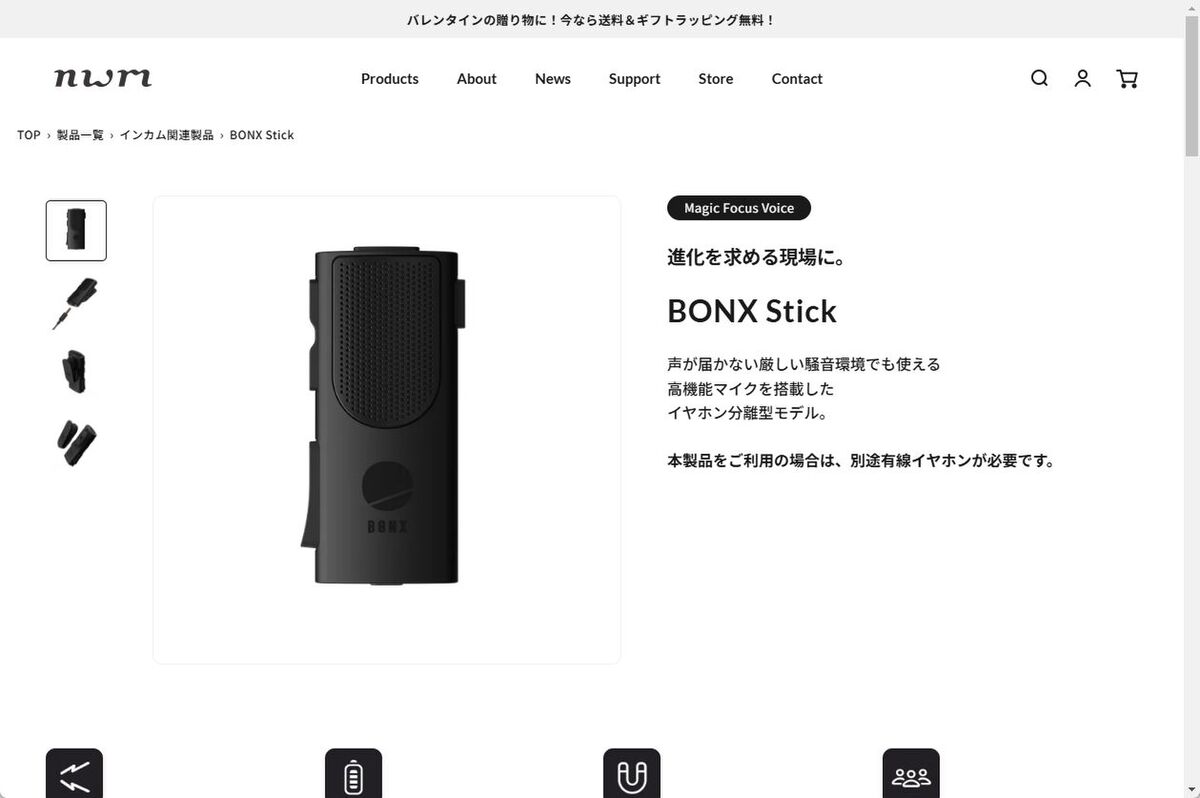Click the lightning bolt feature icon
Viewport: 1200px width, 798px height.
[74, 773]
